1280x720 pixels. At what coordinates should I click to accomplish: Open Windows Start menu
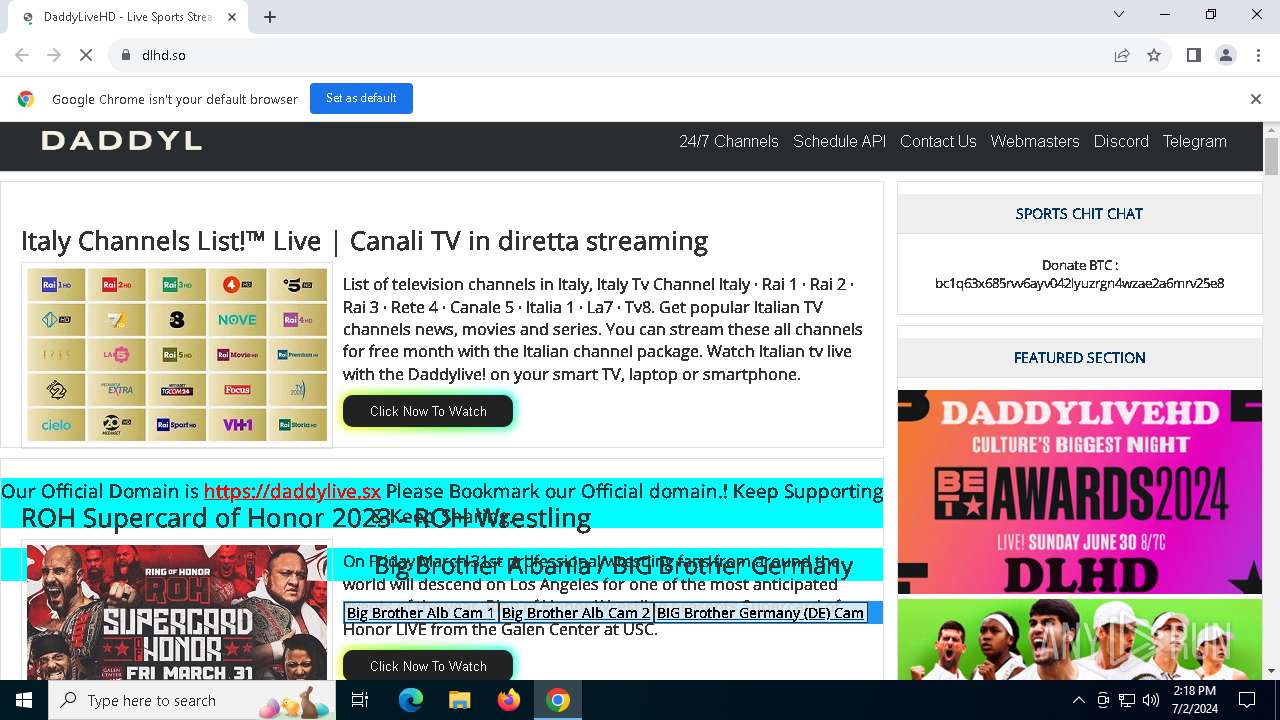pyautogui.click(x=24, y=700)
